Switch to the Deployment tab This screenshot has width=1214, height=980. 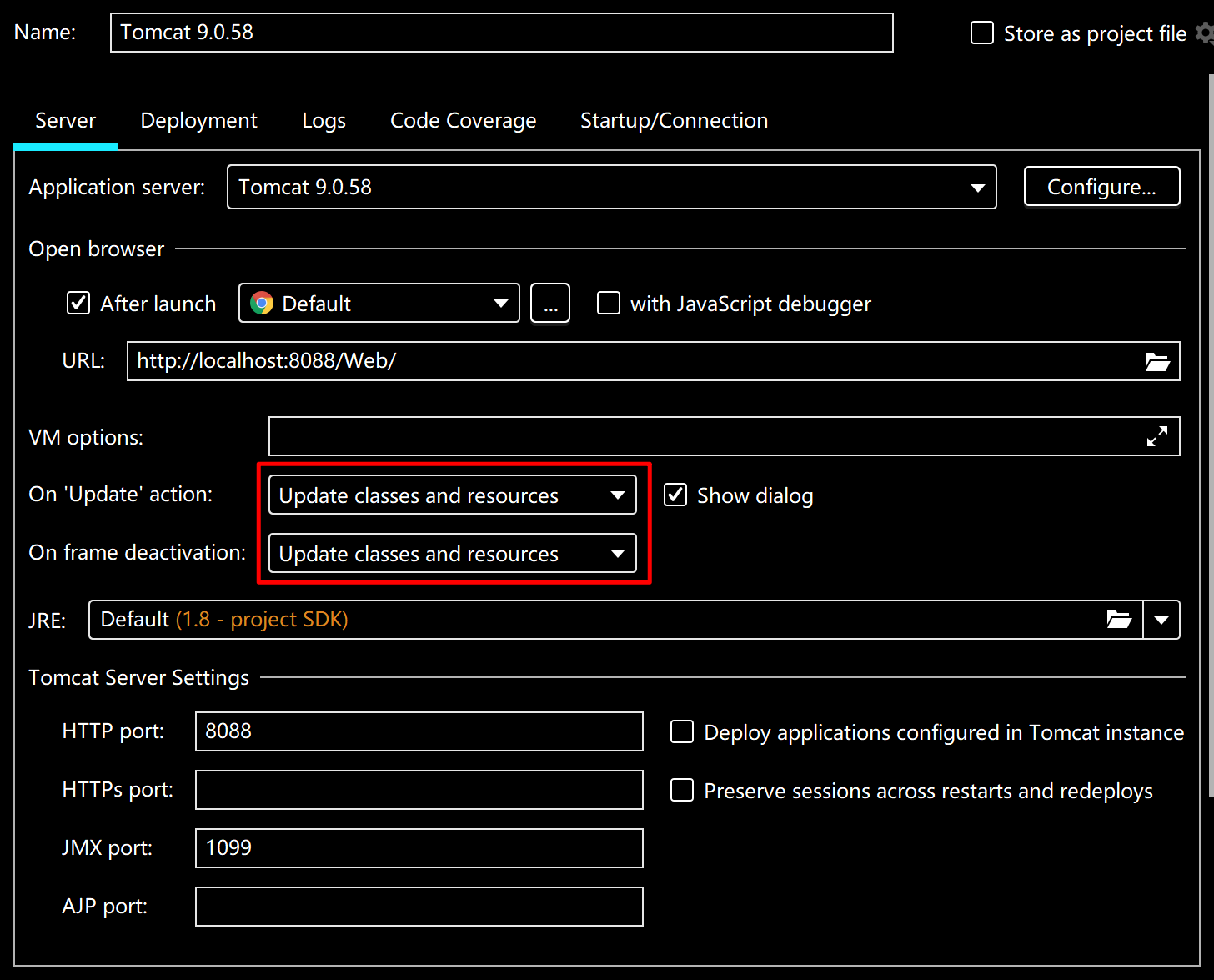(x=198, y=121)
